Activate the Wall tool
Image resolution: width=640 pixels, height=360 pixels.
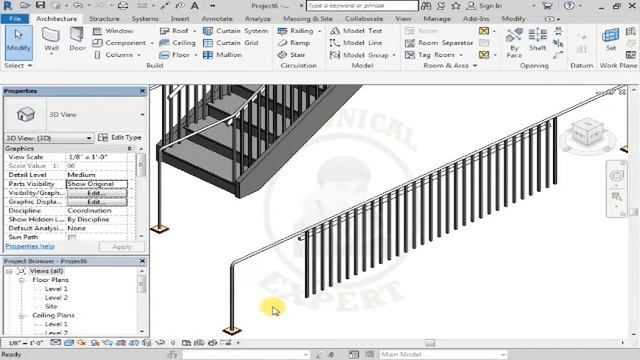[51, 41]
